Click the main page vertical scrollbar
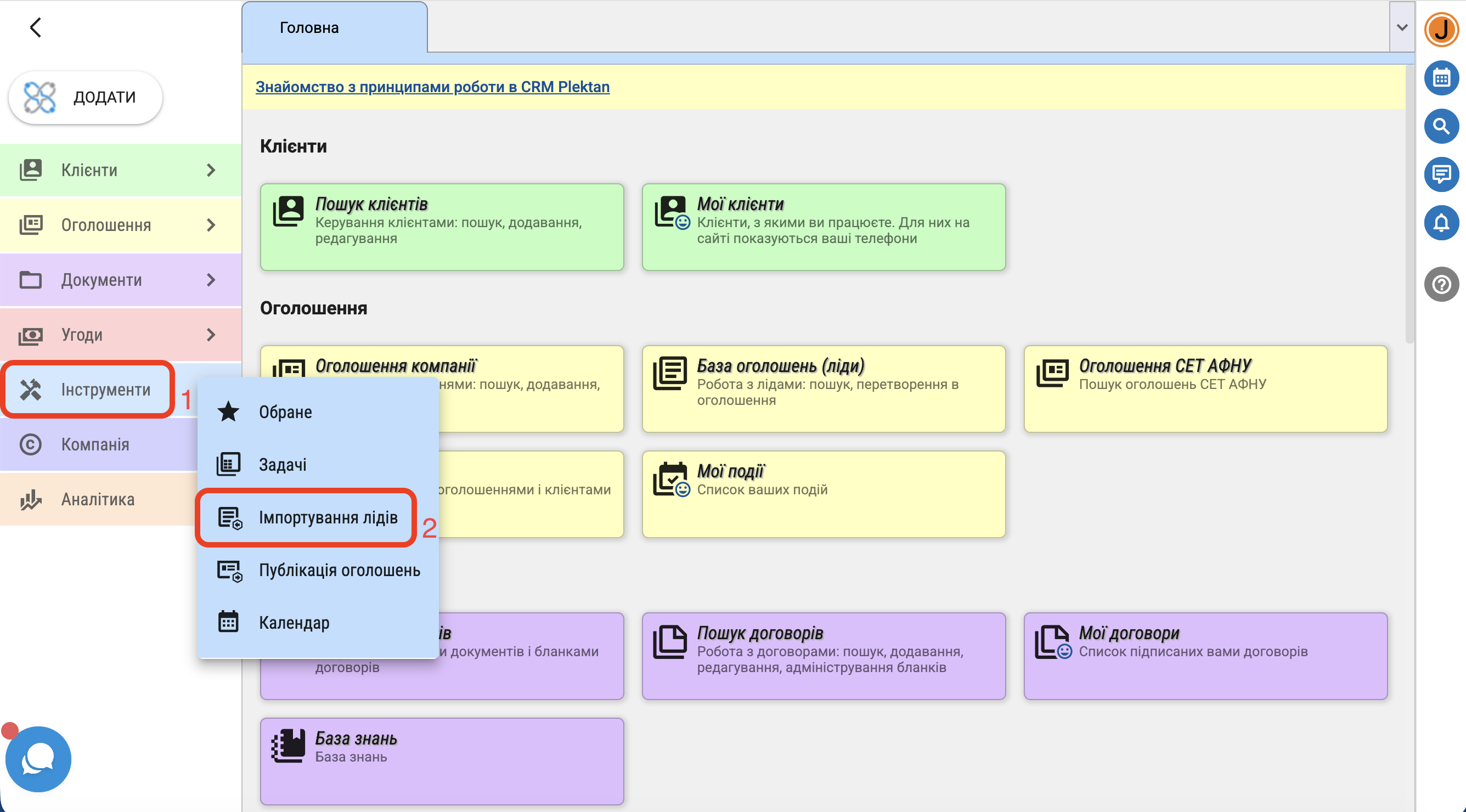Viewport: 1466px width, 812px height. 1409,205
